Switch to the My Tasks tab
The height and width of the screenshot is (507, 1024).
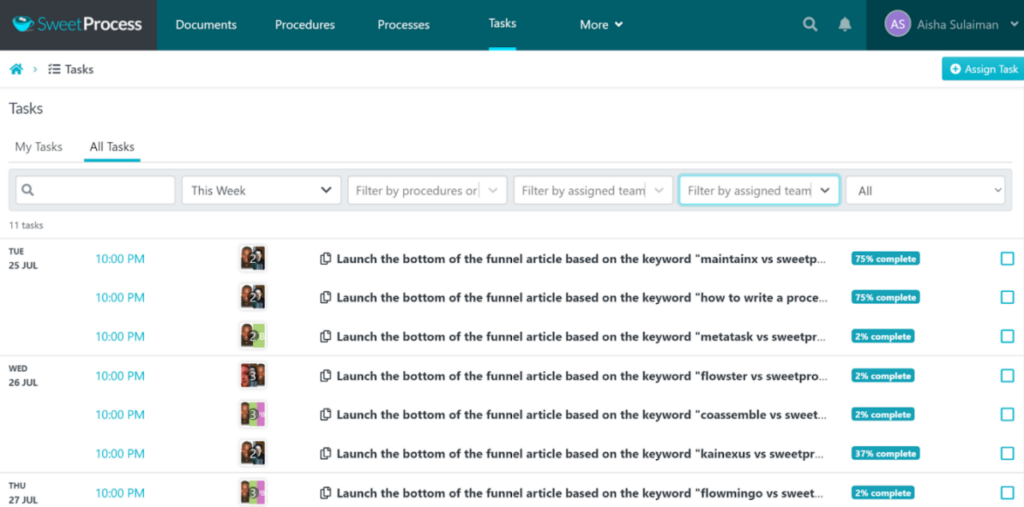pos(39,147)
